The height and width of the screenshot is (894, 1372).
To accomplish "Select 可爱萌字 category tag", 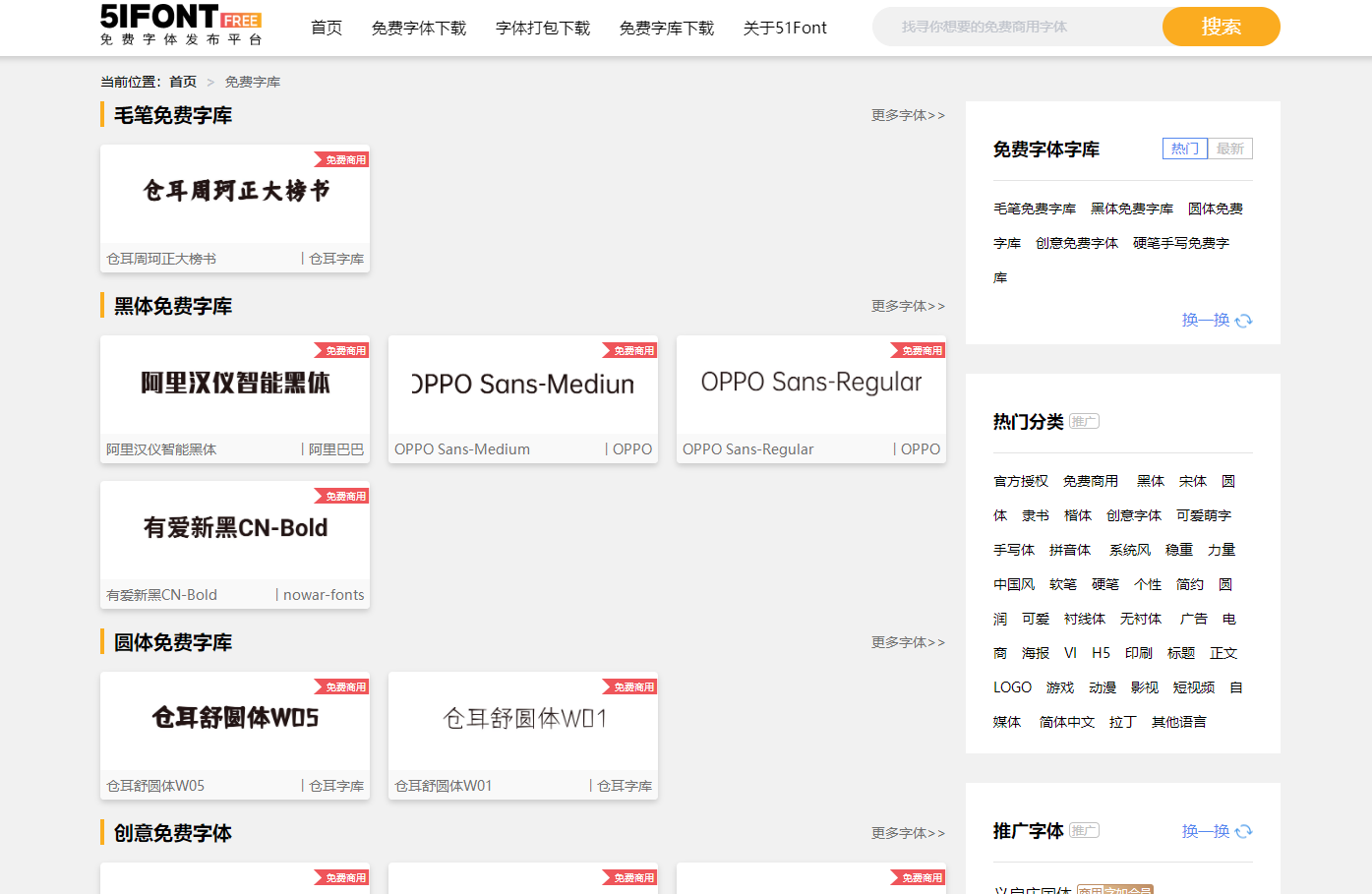I will [x=1204, y=515].
